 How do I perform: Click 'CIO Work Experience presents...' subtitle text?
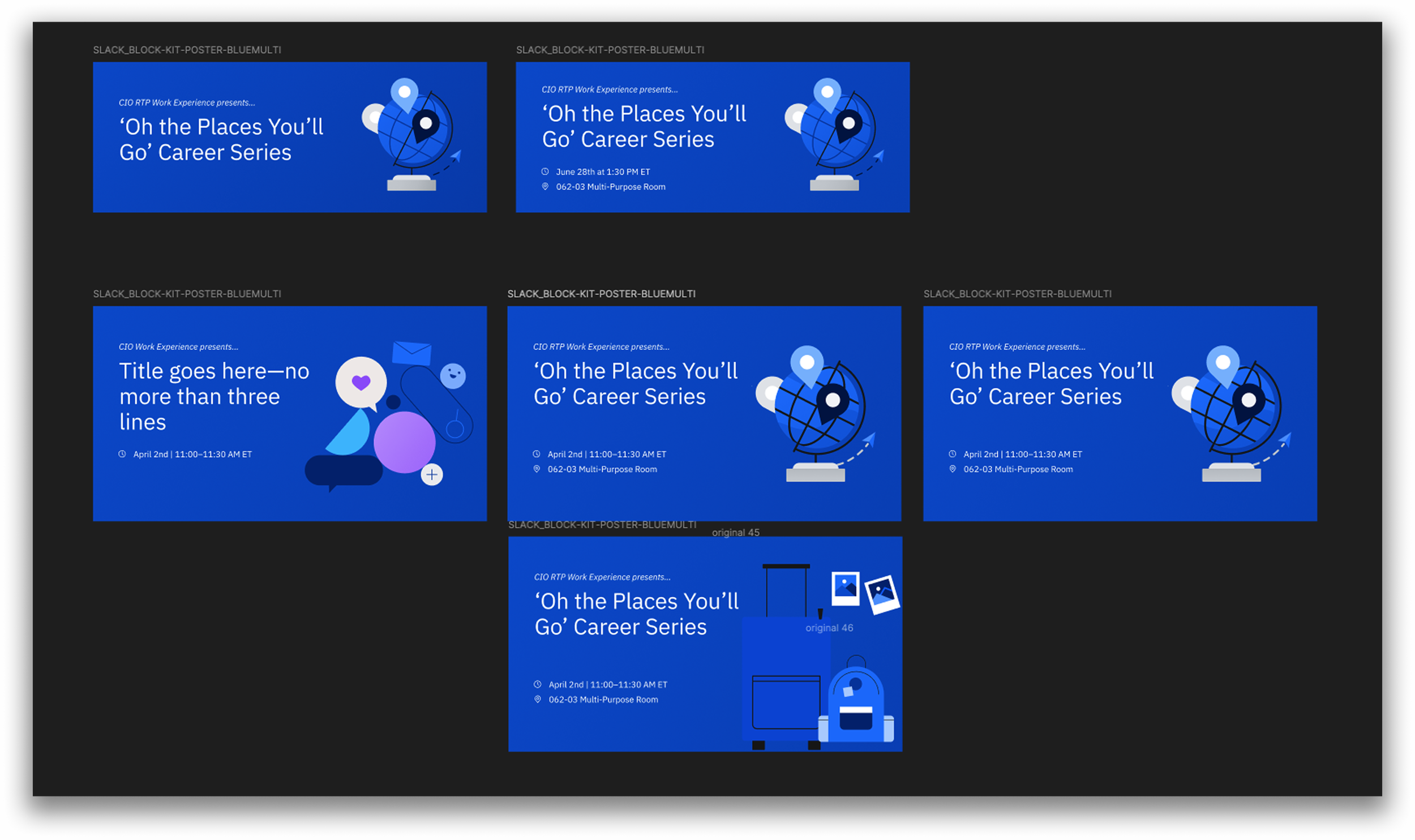click(x=178, y=346)
